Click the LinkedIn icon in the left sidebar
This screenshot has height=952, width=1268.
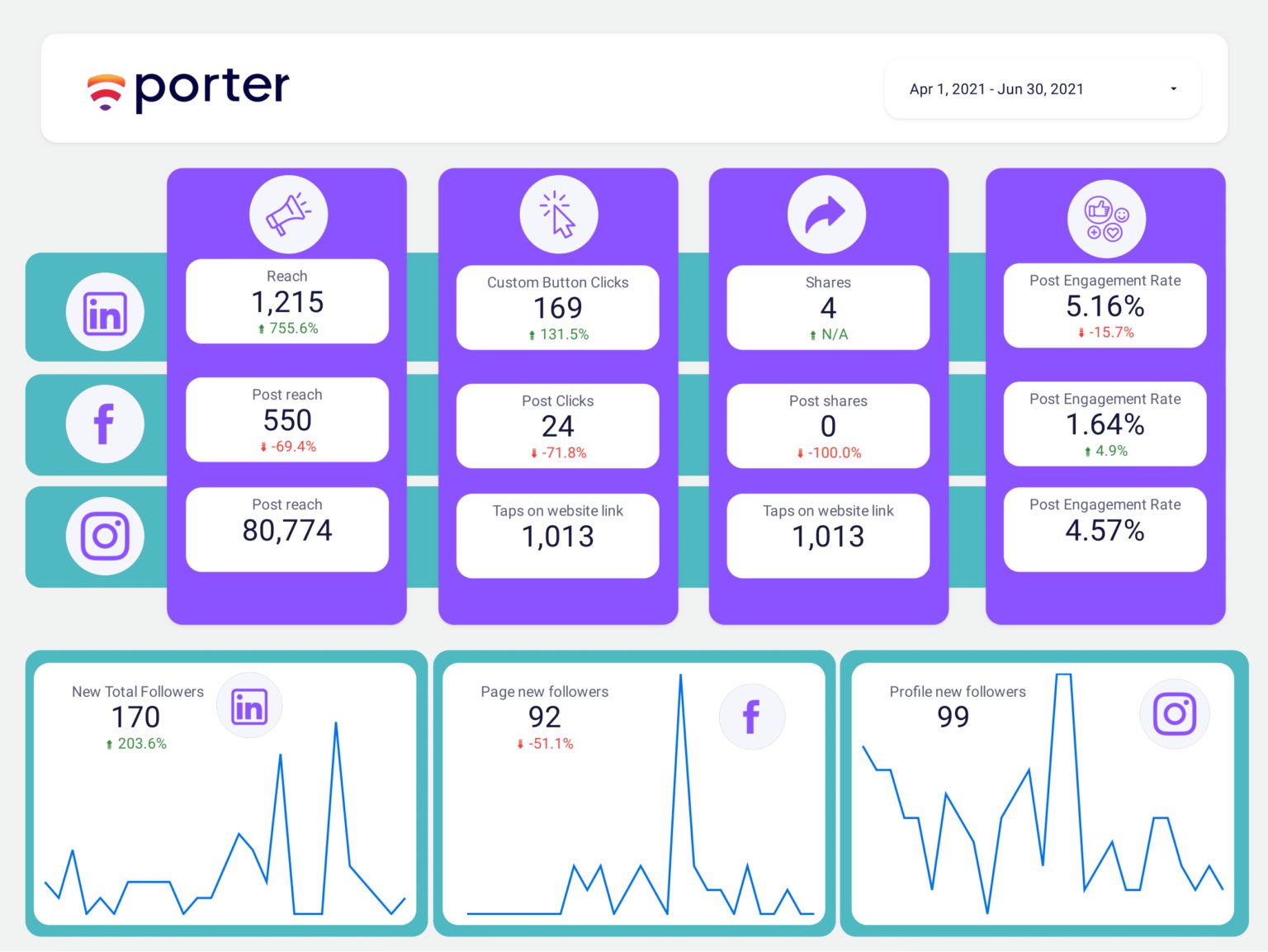(105, 311)
